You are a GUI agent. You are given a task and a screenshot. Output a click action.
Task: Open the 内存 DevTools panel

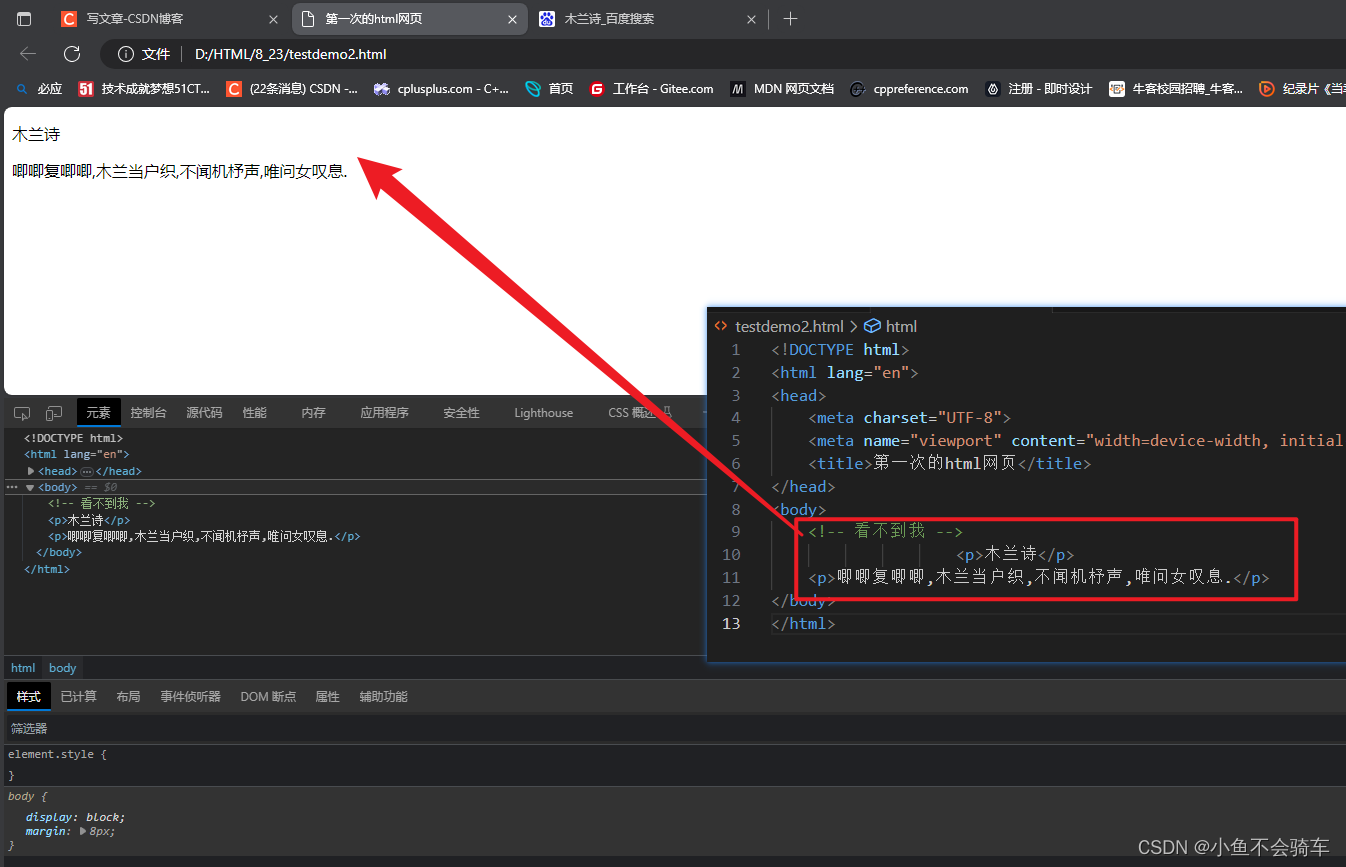313,413
